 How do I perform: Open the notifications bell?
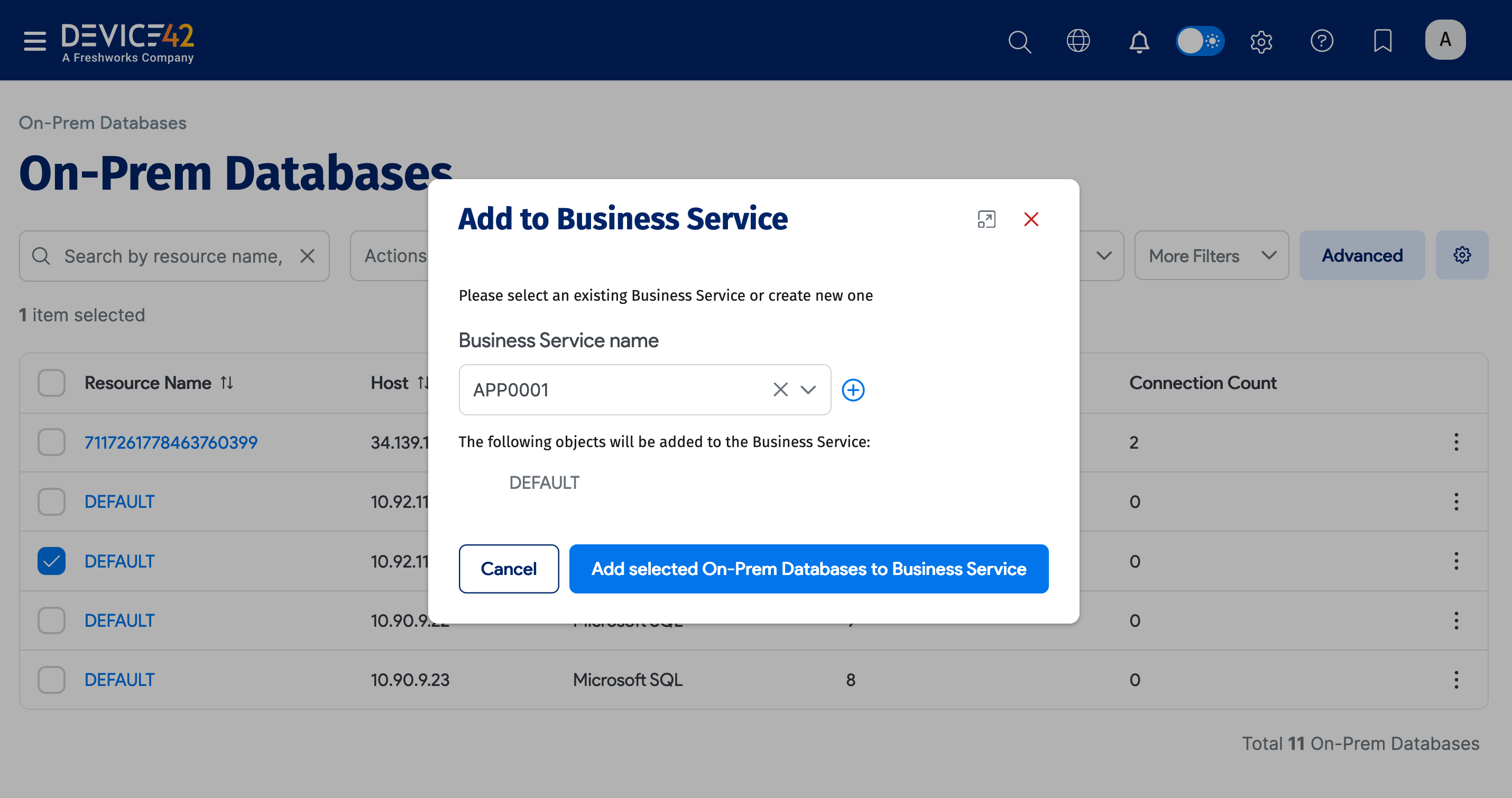pyautogui.click(x=1139, y=42)
